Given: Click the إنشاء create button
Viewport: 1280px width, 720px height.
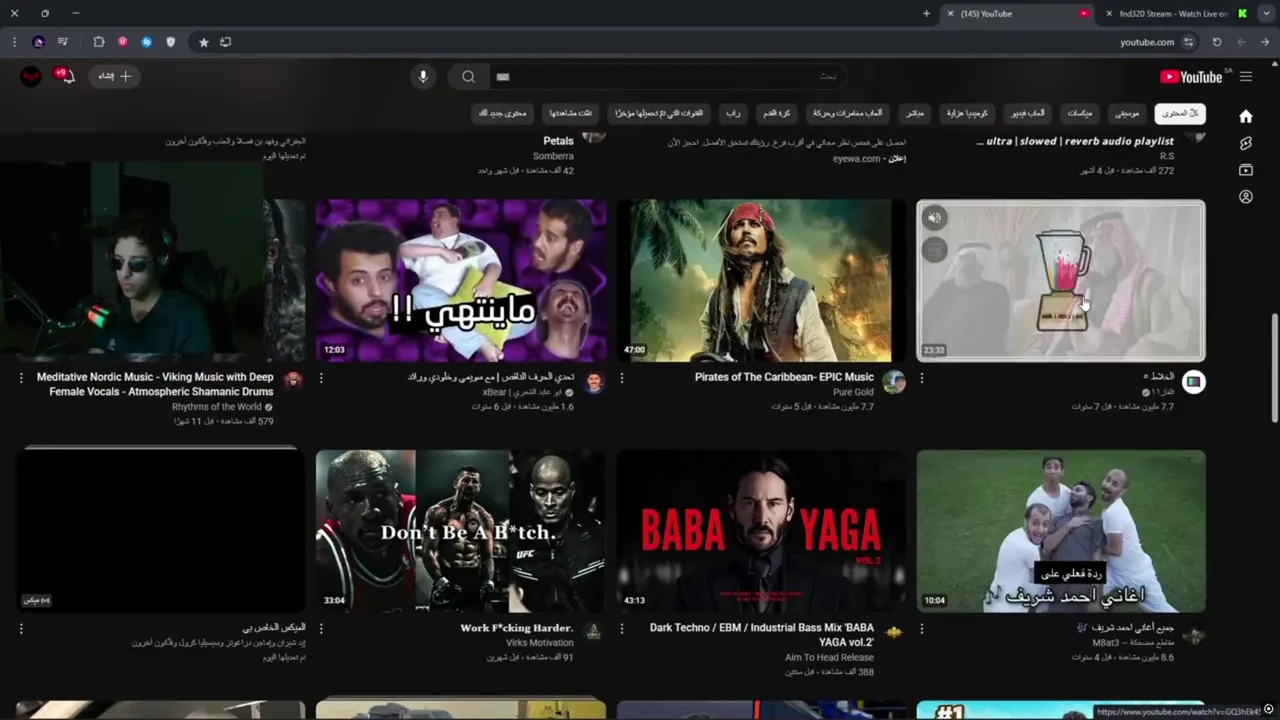Looking at the screenshot, I should pos(115,76).
